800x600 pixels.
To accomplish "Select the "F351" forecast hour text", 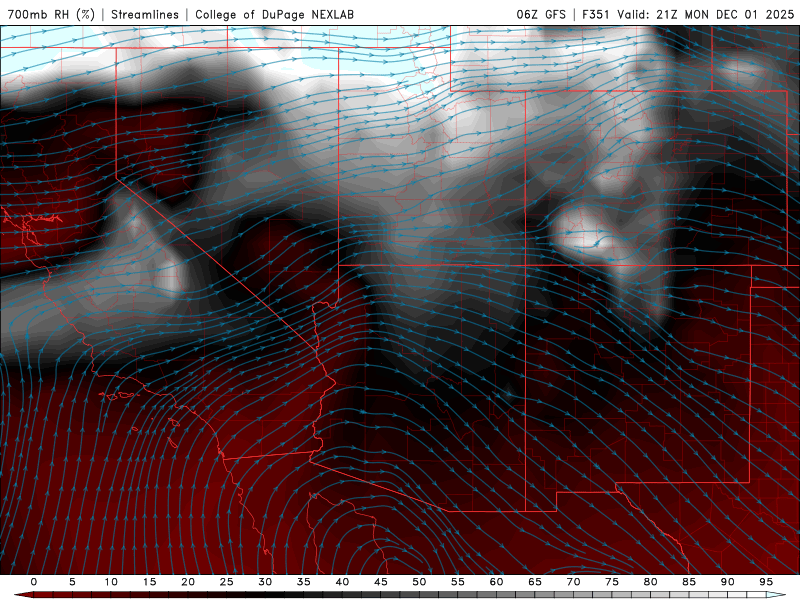I will pos(596,14).
